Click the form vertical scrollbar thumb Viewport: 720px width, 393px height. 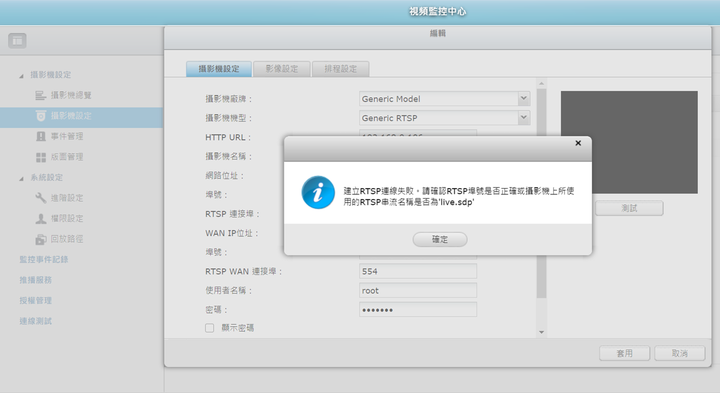(x=541, y=193)
